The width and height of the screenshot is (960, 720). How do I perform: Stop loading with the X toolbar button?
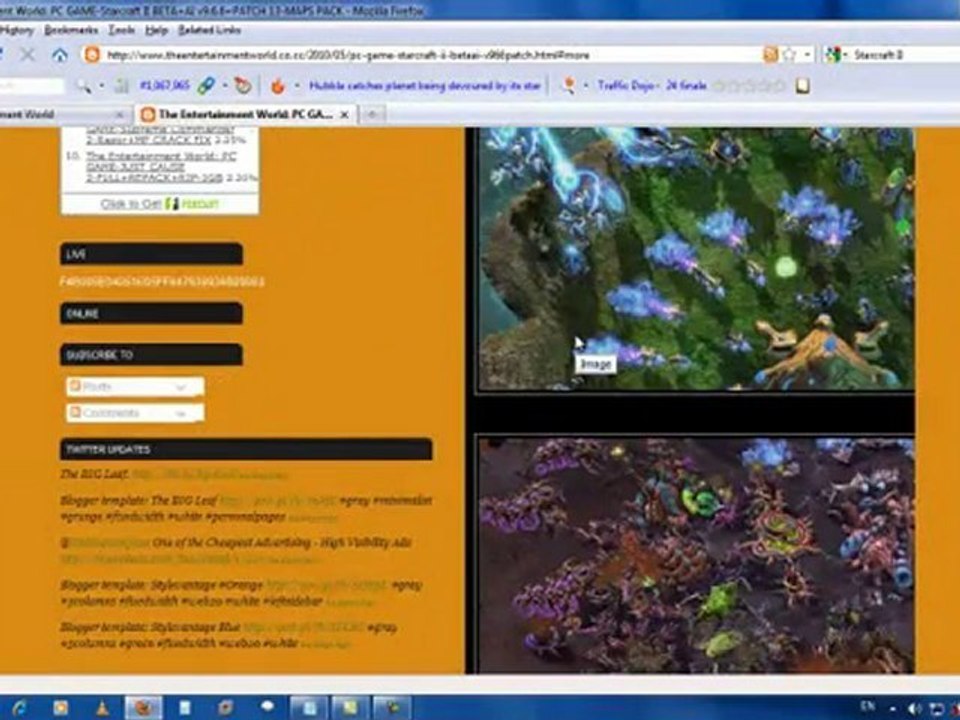pos(28,55)
